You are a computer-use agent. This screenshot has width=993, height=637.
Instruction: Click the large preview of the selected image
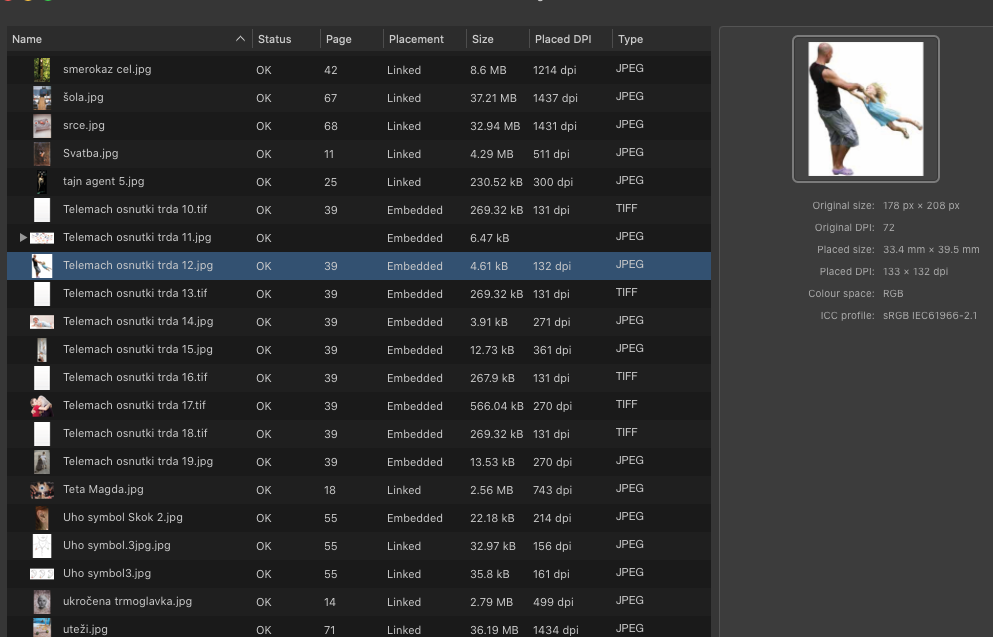coord(866,109)
